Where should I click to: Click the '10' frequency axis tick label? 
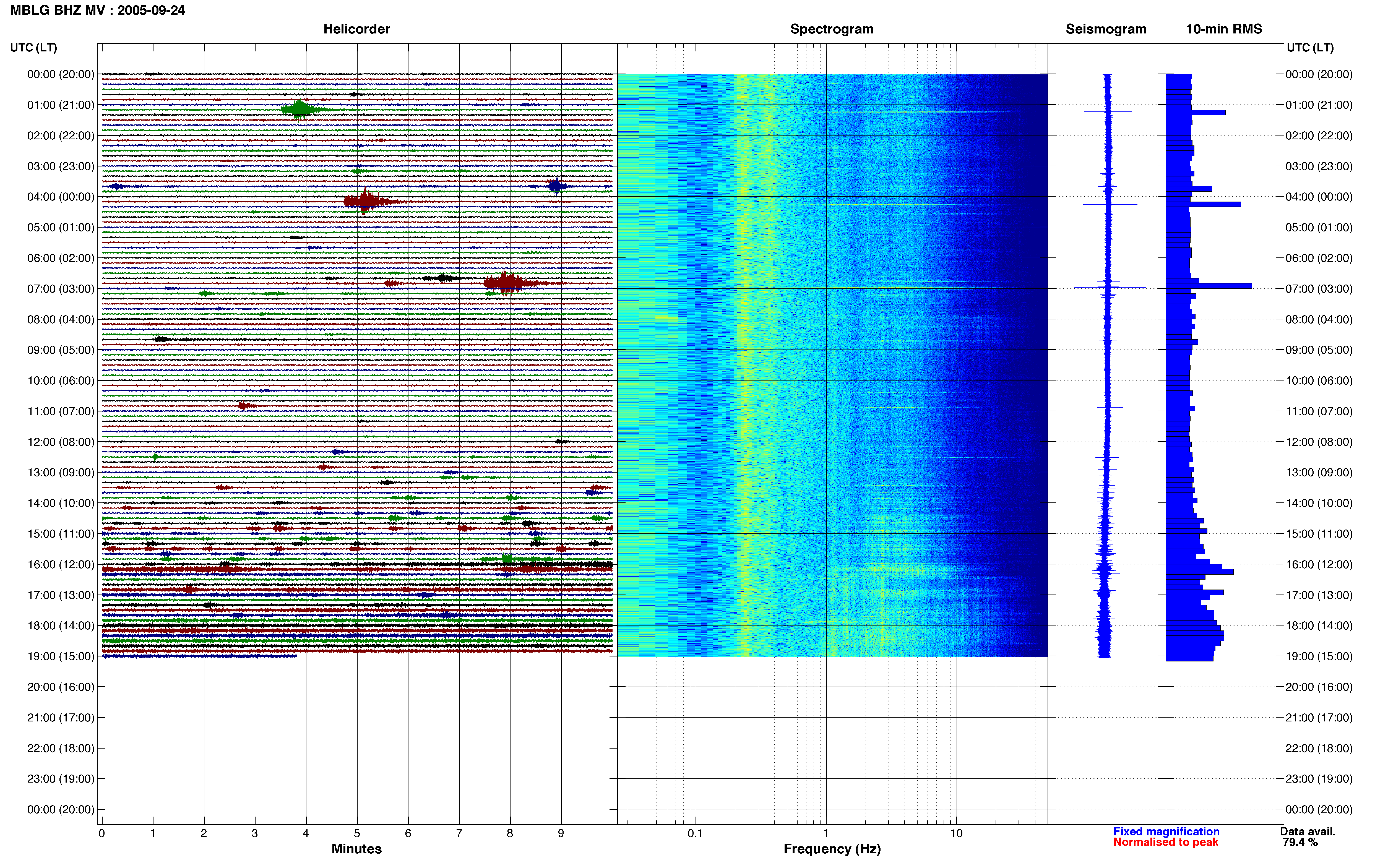pyautogui.click(x=956, y=833)
